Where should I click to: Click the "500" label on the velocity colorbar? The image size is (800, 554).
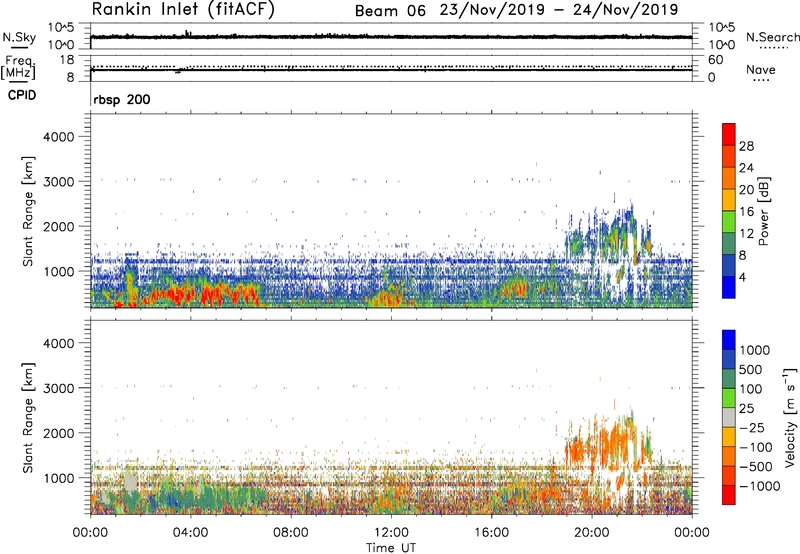751,370
